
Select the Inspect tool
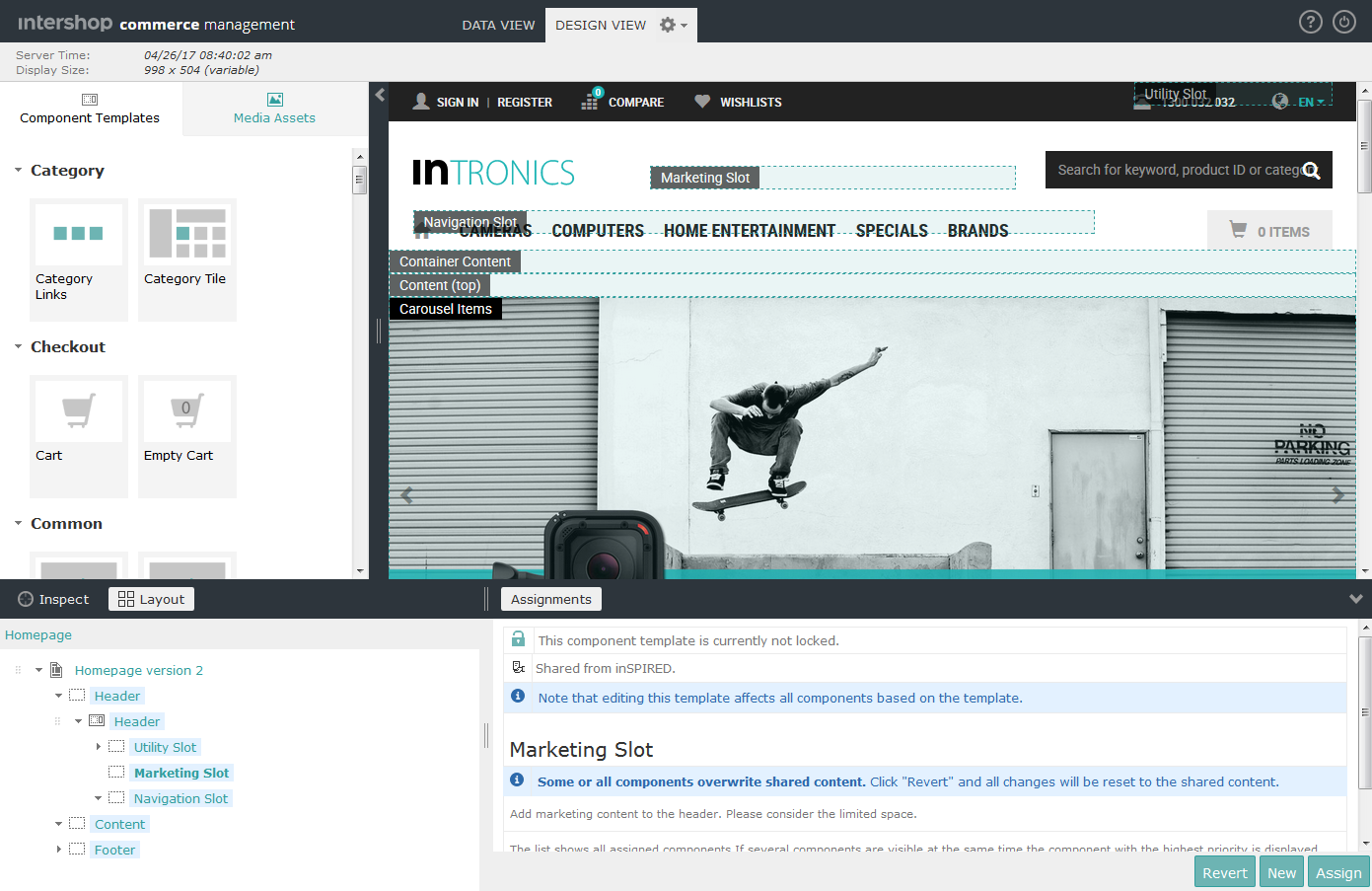pos(53,599)
